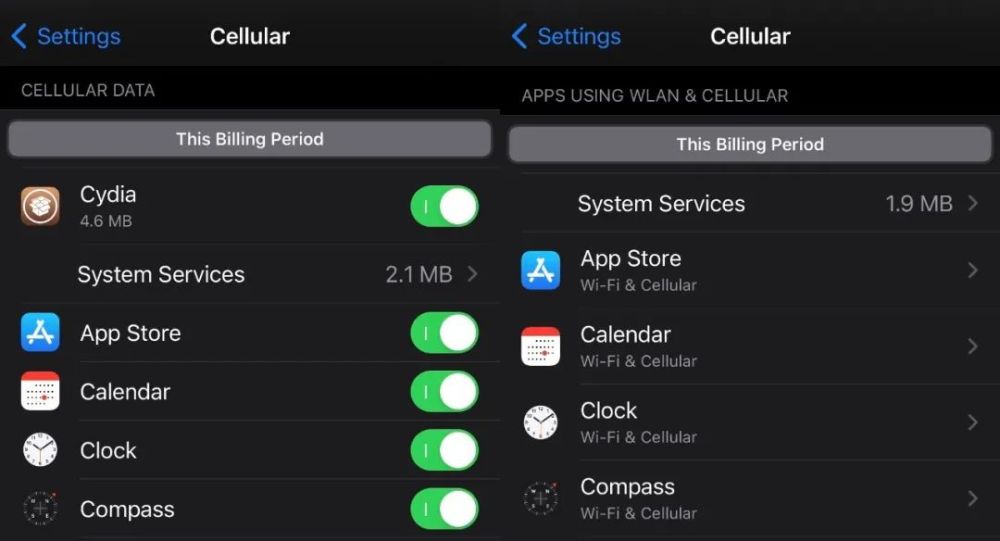Go back to Settings on left screen

click(x=66, y=36)
